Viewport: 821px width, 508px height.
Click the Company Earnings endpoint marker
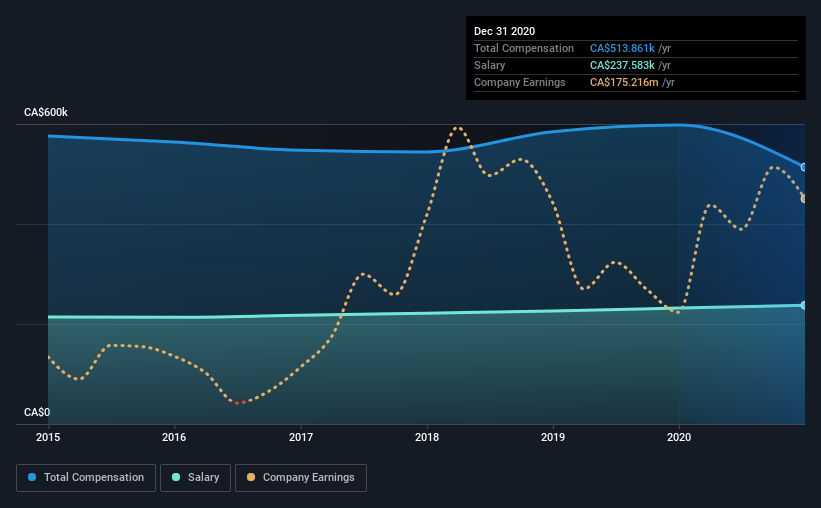point(804,198)
